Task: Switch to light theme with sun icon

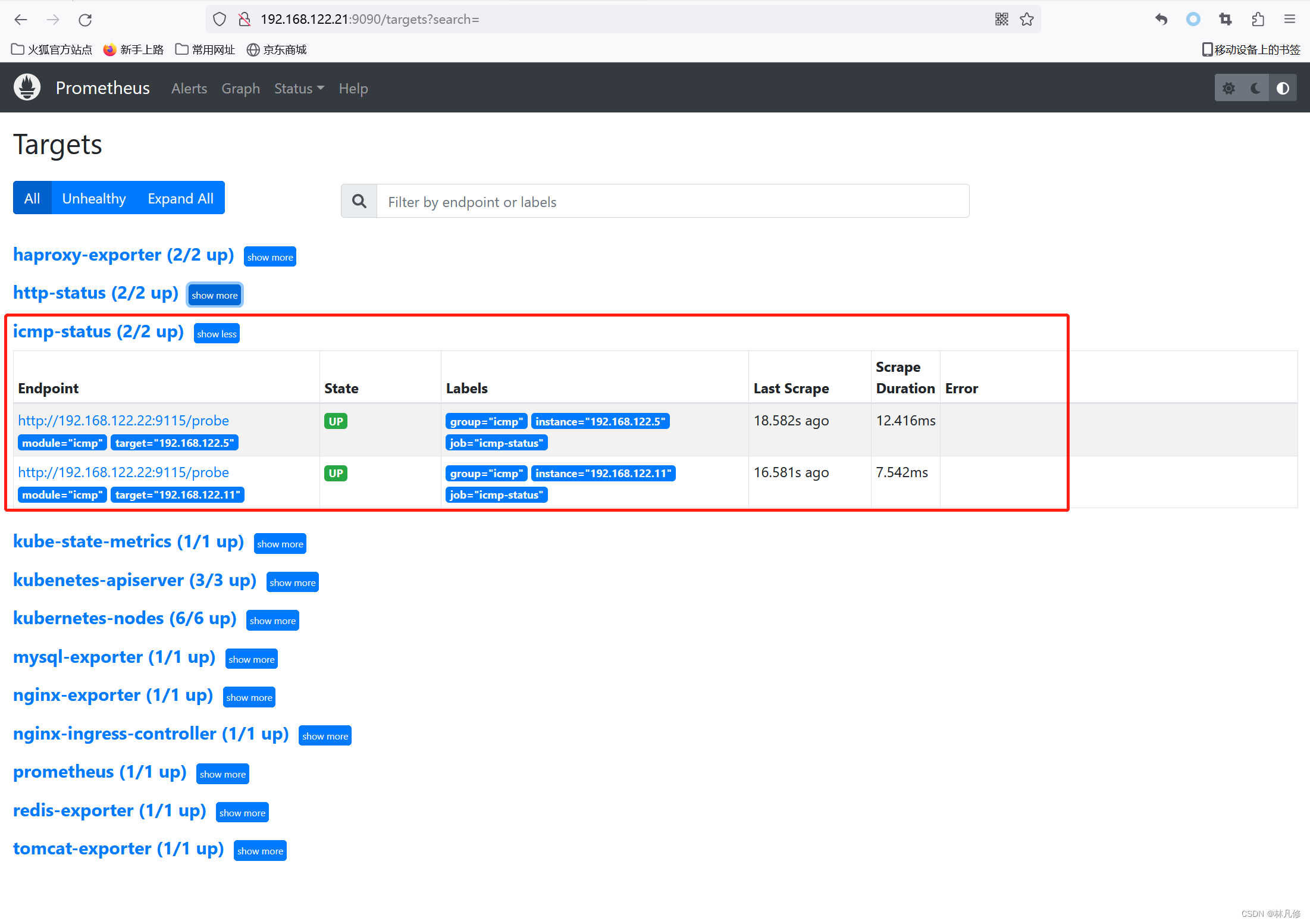Action: tap(1228, 88)
